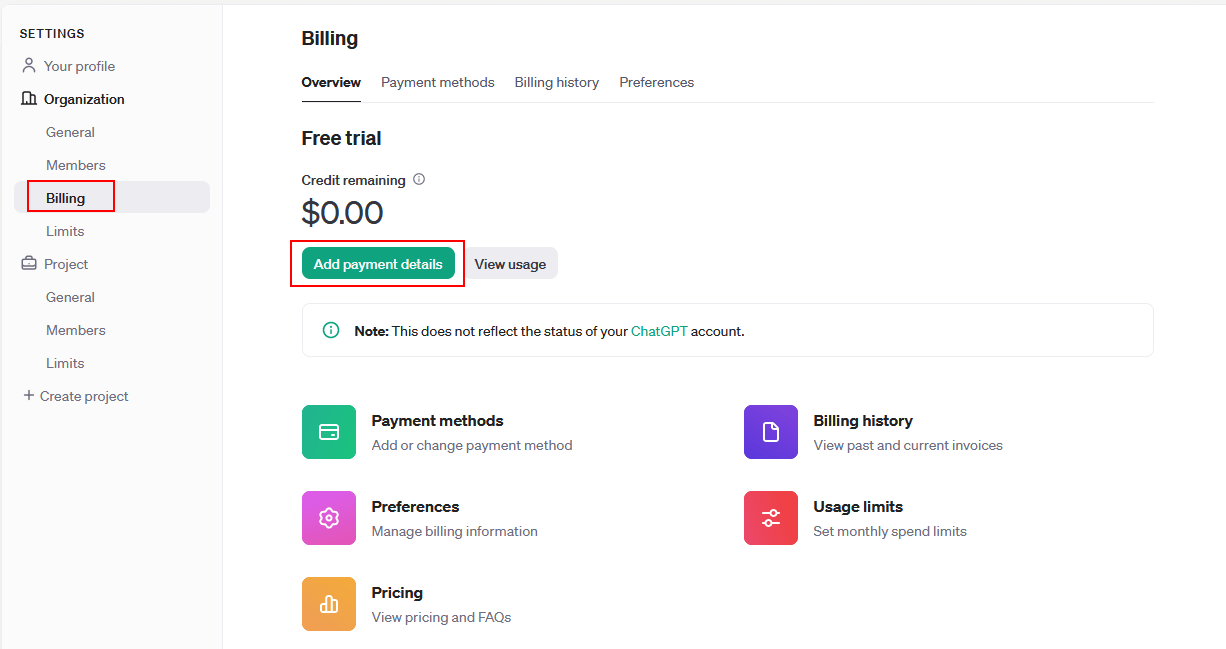
Task: Click the red Usage limits sliders icon
Action: tap(770, 518)
